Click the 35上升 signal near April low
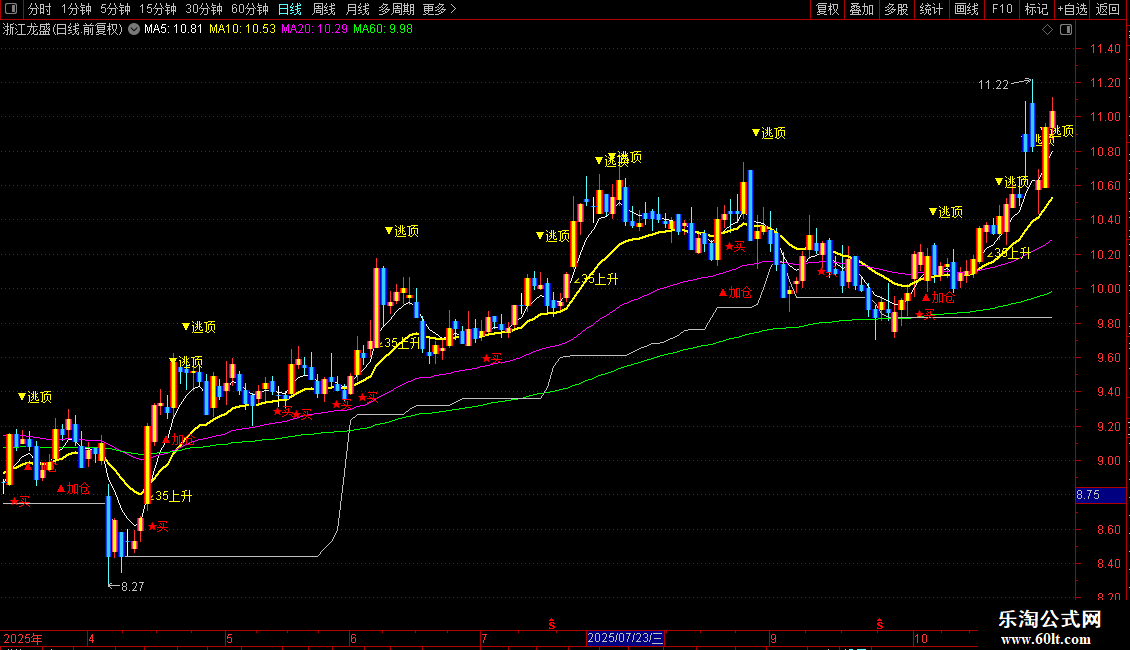The image size is (1130, 650). click(172, 496)
